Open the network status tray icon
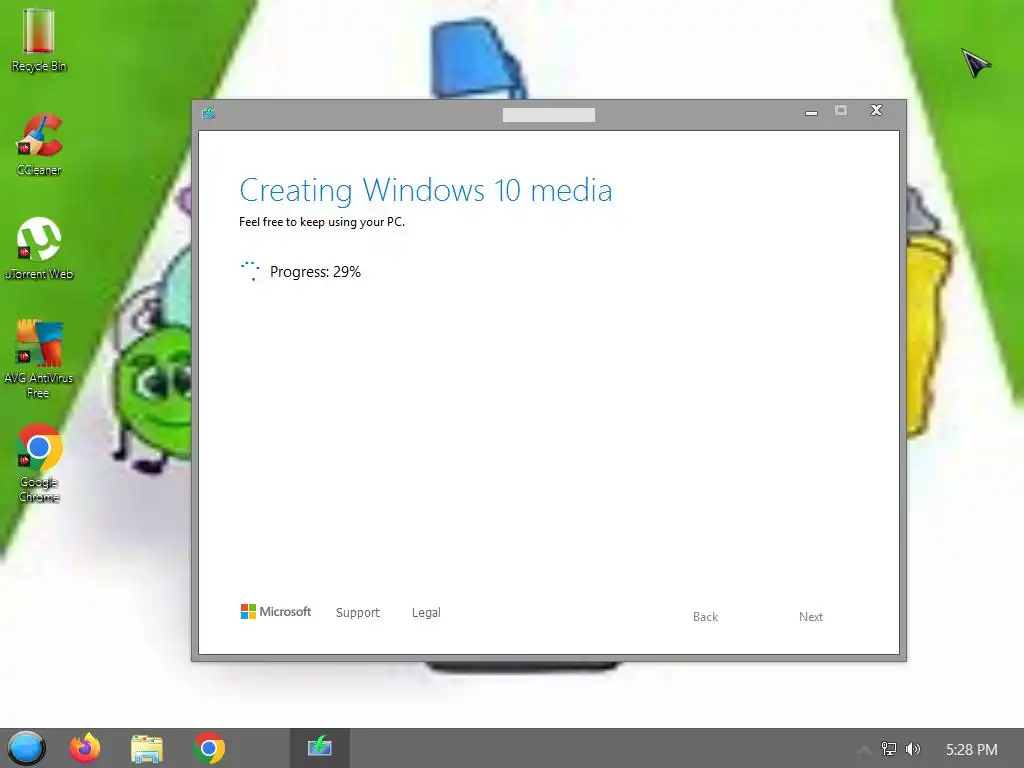Screen dimensions: 1024x768 click(889, 749)
